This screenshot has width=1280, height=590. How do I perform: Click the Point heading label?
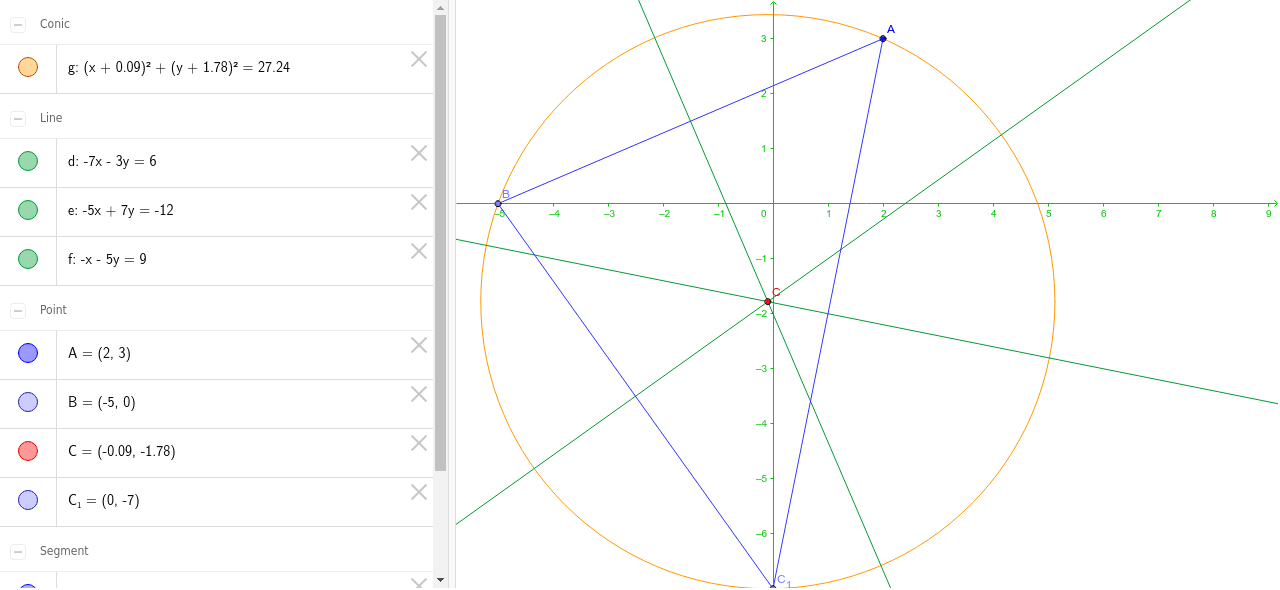point(53,310)
